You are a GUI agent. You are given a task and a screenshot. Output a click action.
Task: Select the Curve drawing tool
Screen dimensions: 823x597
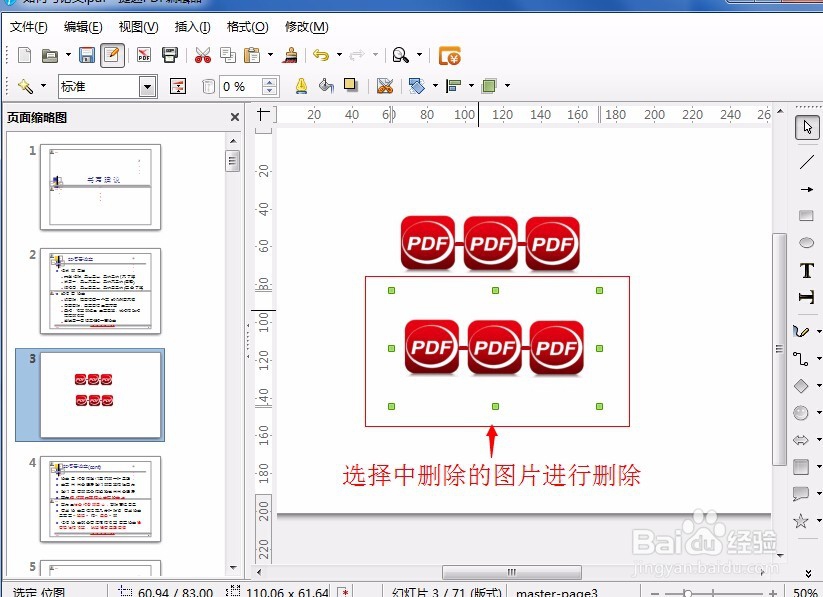[800, 331]
